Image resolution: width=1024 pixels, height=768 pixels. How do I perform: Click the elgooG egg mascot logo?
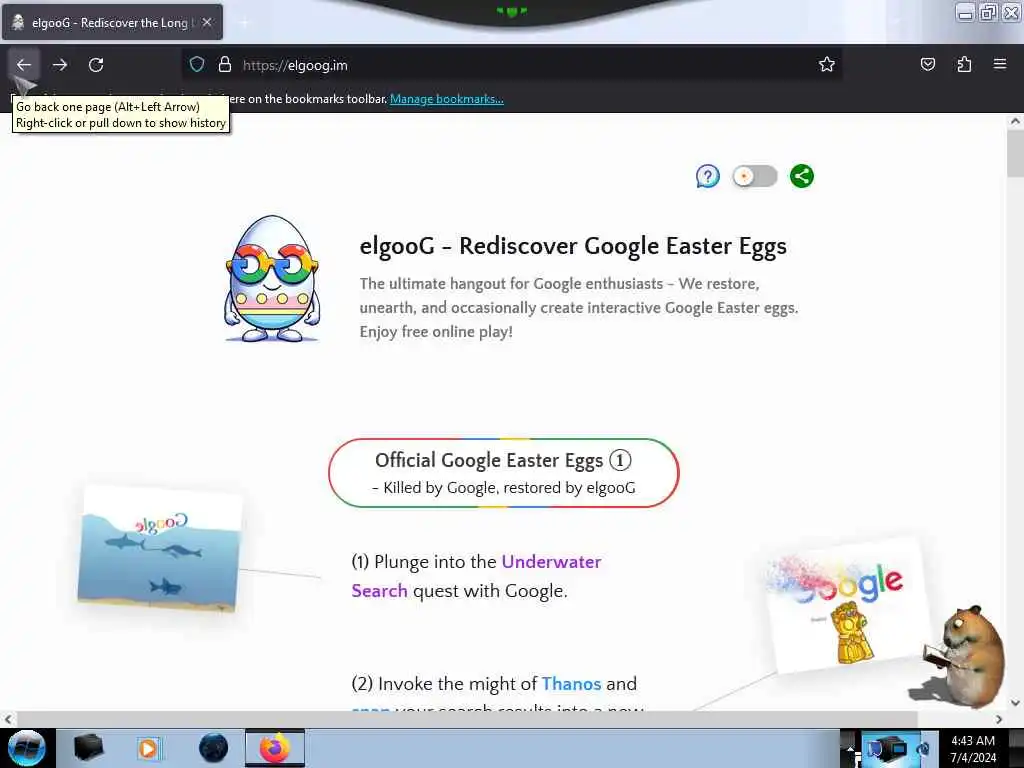(272, 279)
